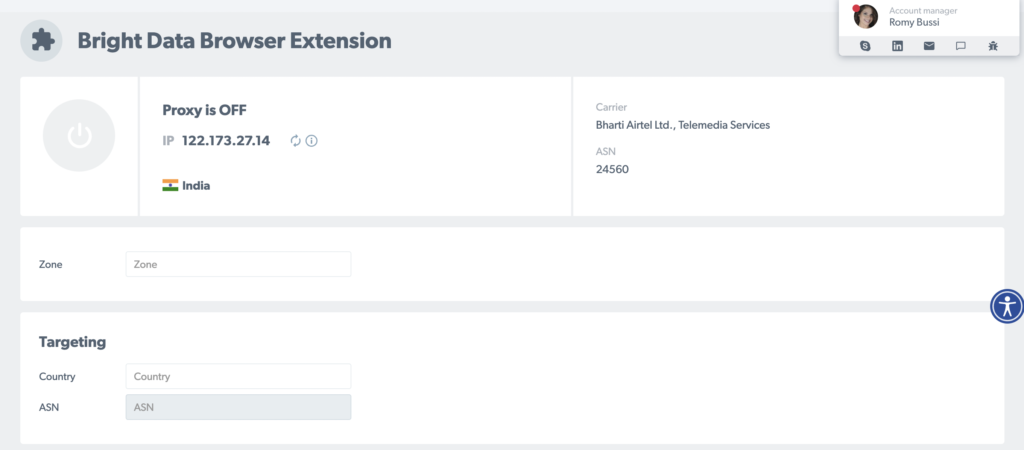Open account manager's LinkedIn profile
This screenshot has width=1024, height=450.
pos(897,46)
